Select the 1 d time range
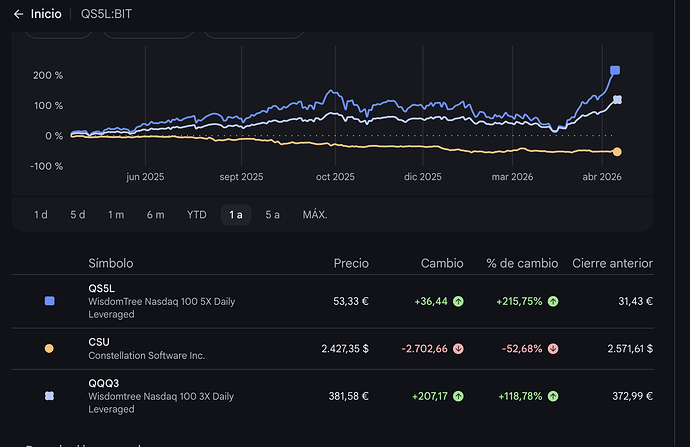The image size is (690, 447). pos(40,215)
